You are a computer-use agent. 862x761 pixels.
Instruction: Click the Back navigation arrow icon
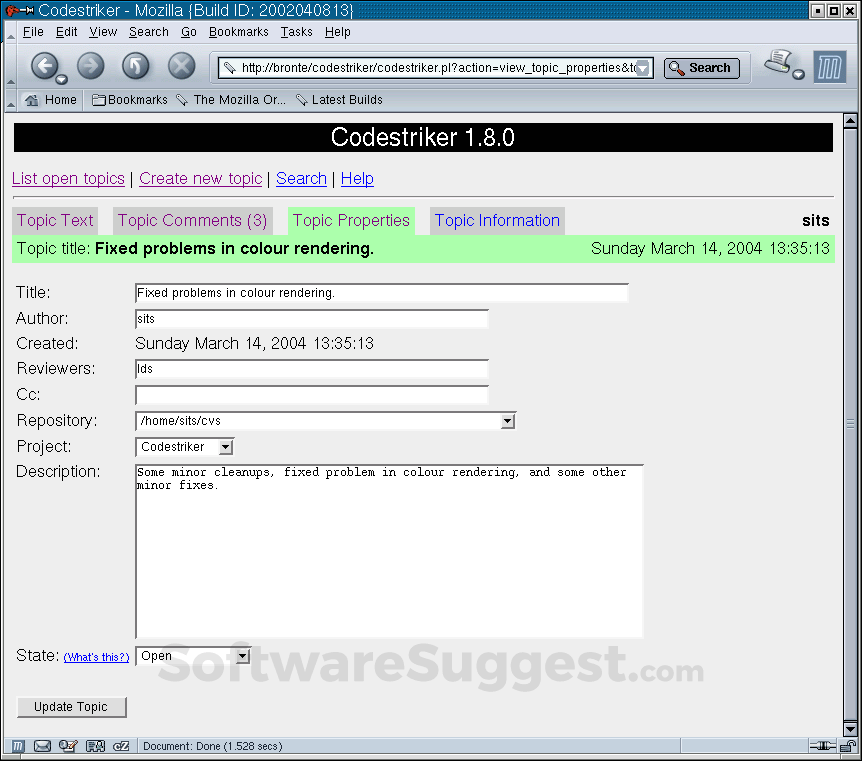tap(46, 67)
